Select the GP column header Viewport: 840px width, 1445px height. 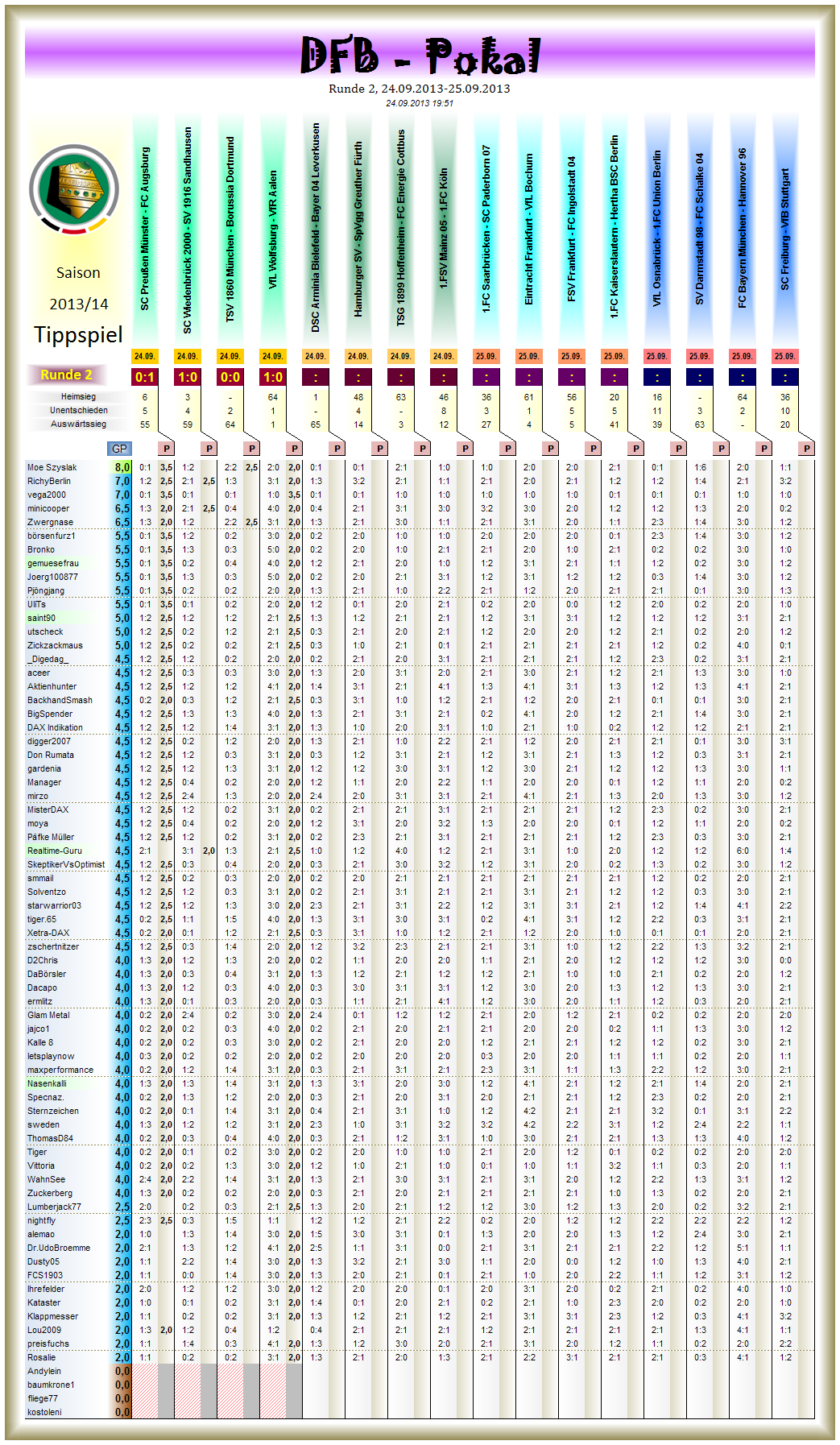119,449
